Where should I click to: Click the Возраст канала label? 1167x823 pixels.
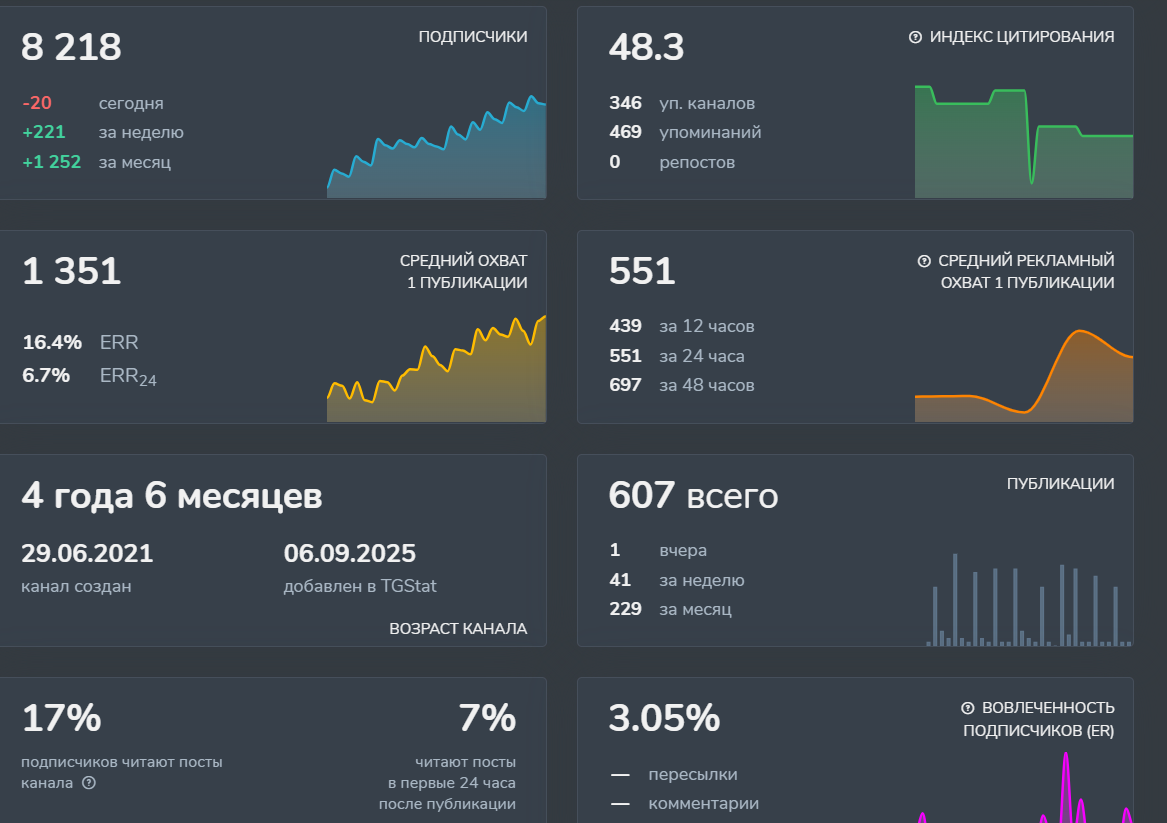(x=458, y=629)
